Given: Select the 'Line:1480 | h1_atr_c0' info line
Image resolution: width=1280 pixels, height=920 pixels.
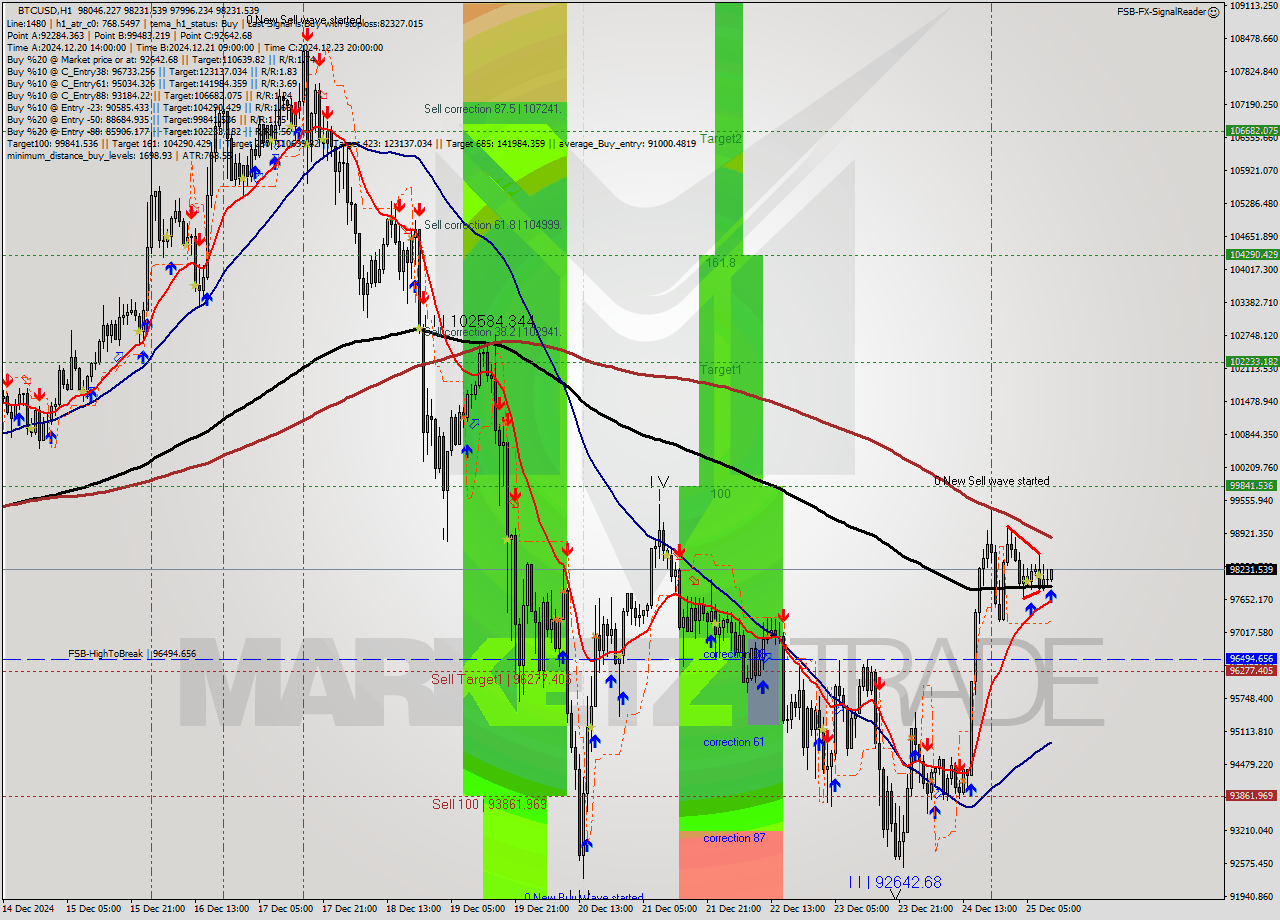Looking at the screenshot, I should coord(214,23).
